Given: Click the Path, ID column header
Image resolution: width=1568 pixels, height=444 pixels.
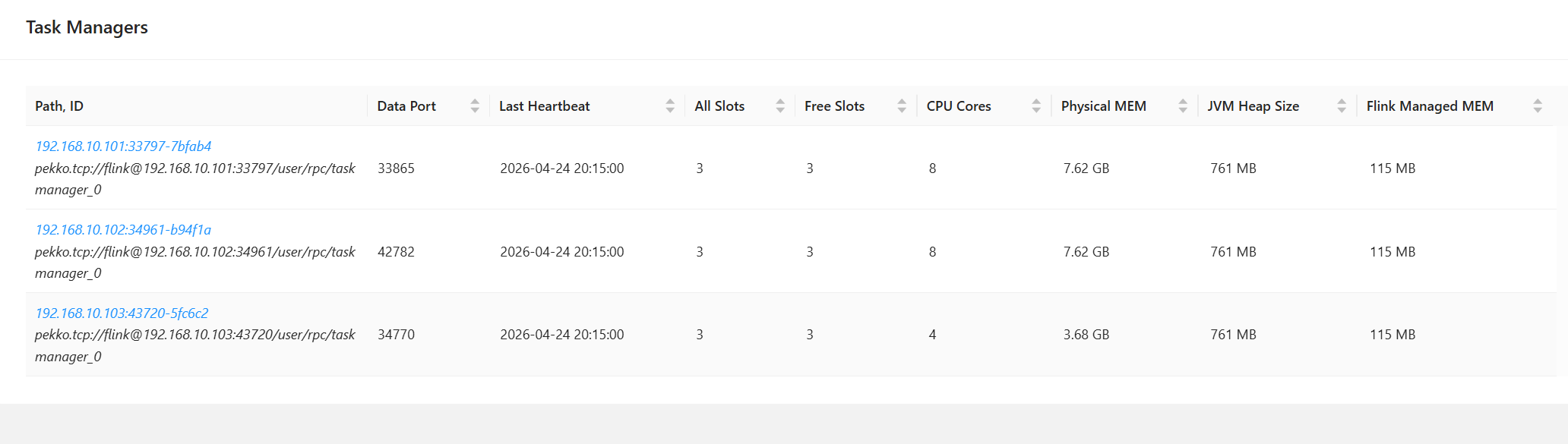Looking at the screenshot, I should pyautogui.click(x=59, y=106).
